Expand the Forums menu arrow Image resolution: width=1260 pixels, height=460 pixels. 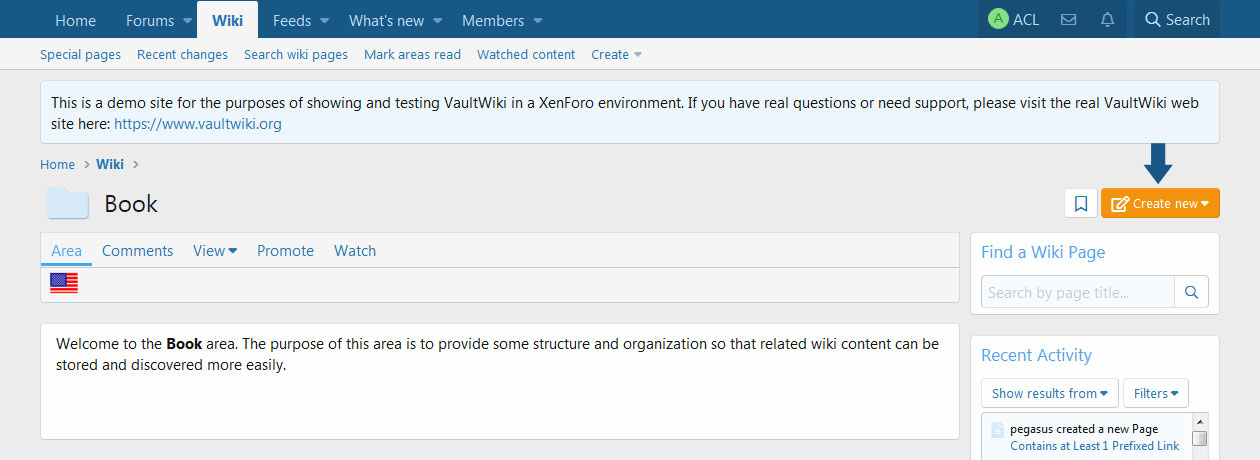click(x=187, y=21)
